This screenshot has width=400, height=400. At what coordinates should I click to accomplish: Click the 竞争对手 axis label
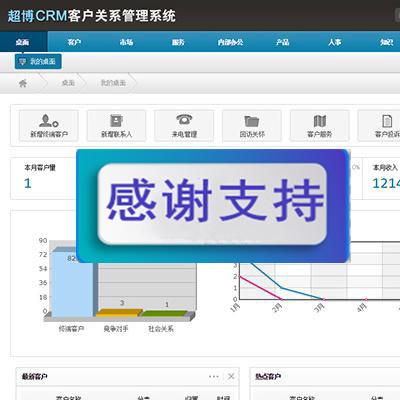pyautogui.click(x=116, y=329)
